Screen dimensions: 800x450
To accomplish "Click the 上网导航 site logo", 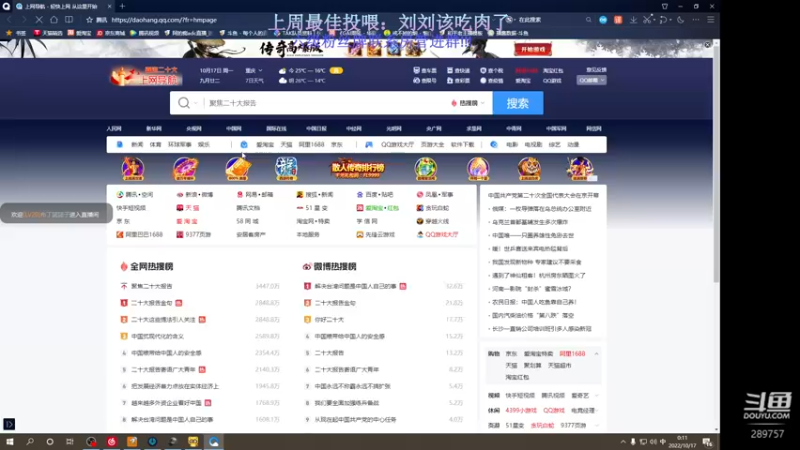I will [146, 76].
